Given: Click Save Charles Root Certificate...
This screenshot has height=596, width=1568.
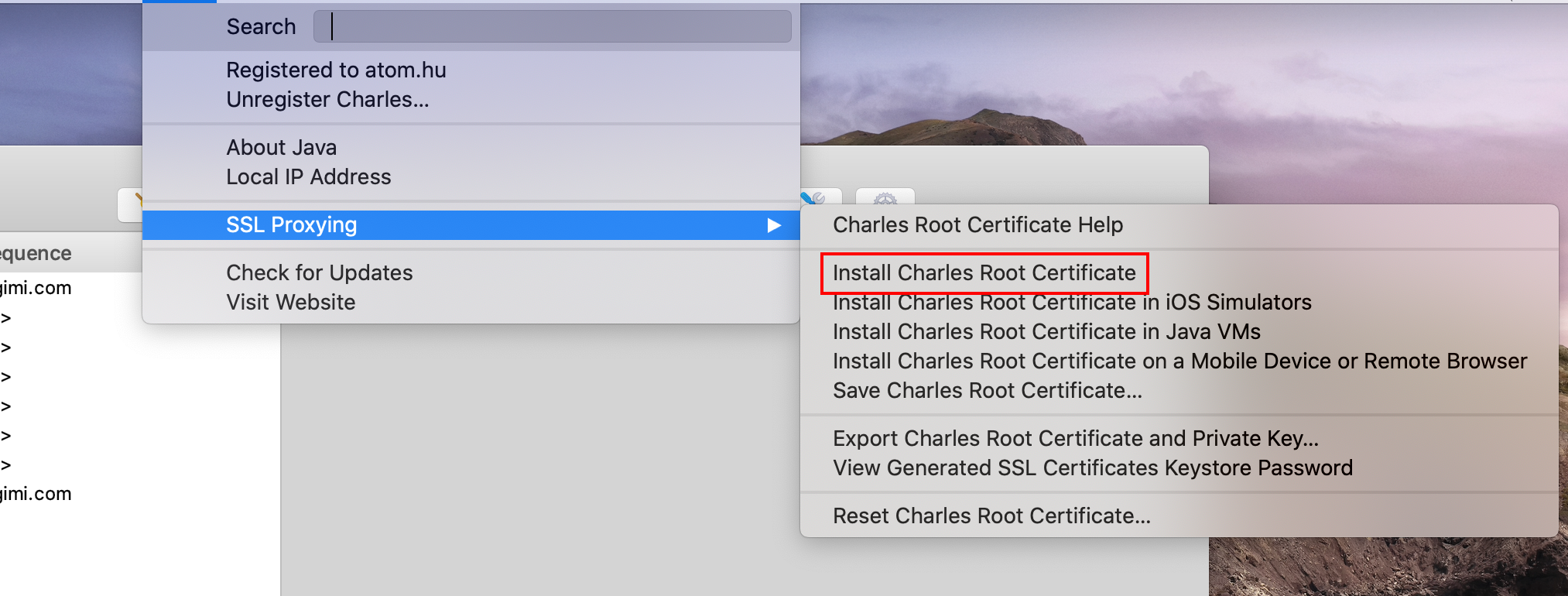Looking at the screenshot, I should point(987,391).
